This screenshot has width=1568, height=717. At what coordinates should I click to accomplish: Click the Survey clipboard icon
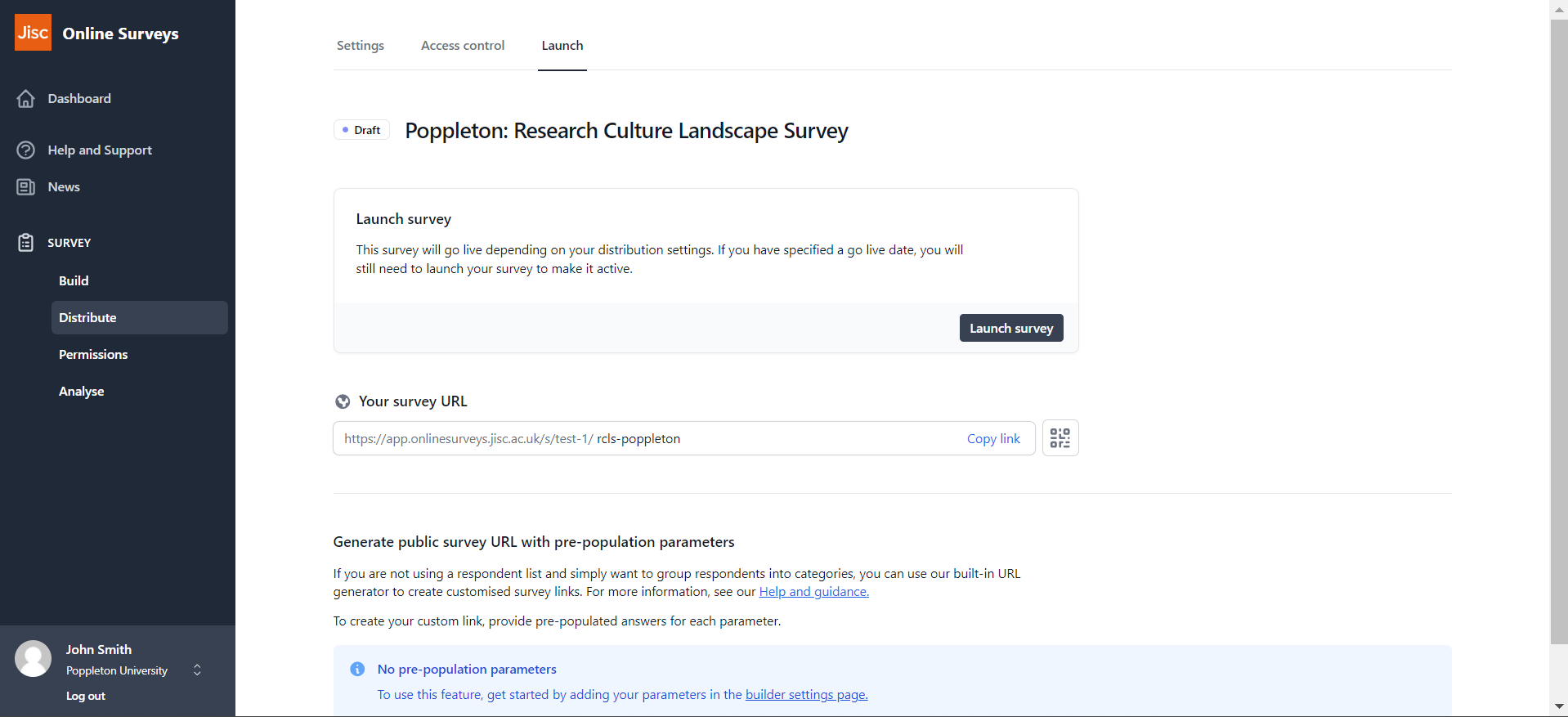26,243
